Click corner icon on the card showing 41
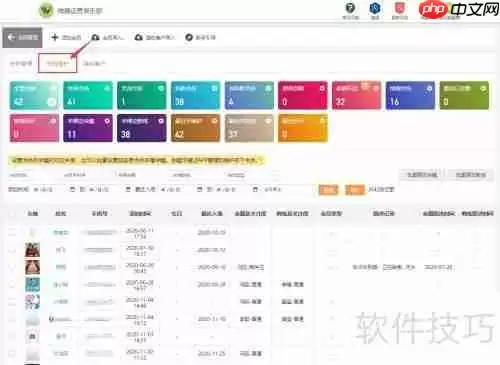This screenshot has height=365, width=500. 107,88
